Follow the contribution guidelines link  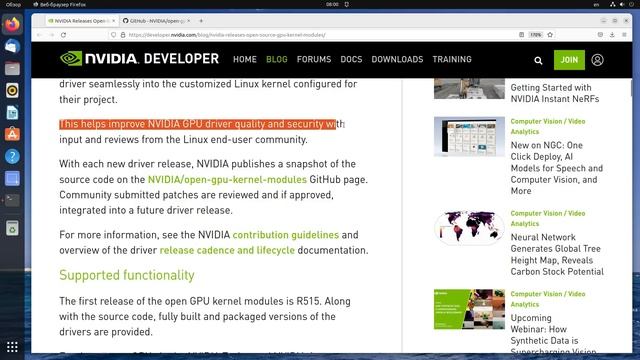coord(286,235)
